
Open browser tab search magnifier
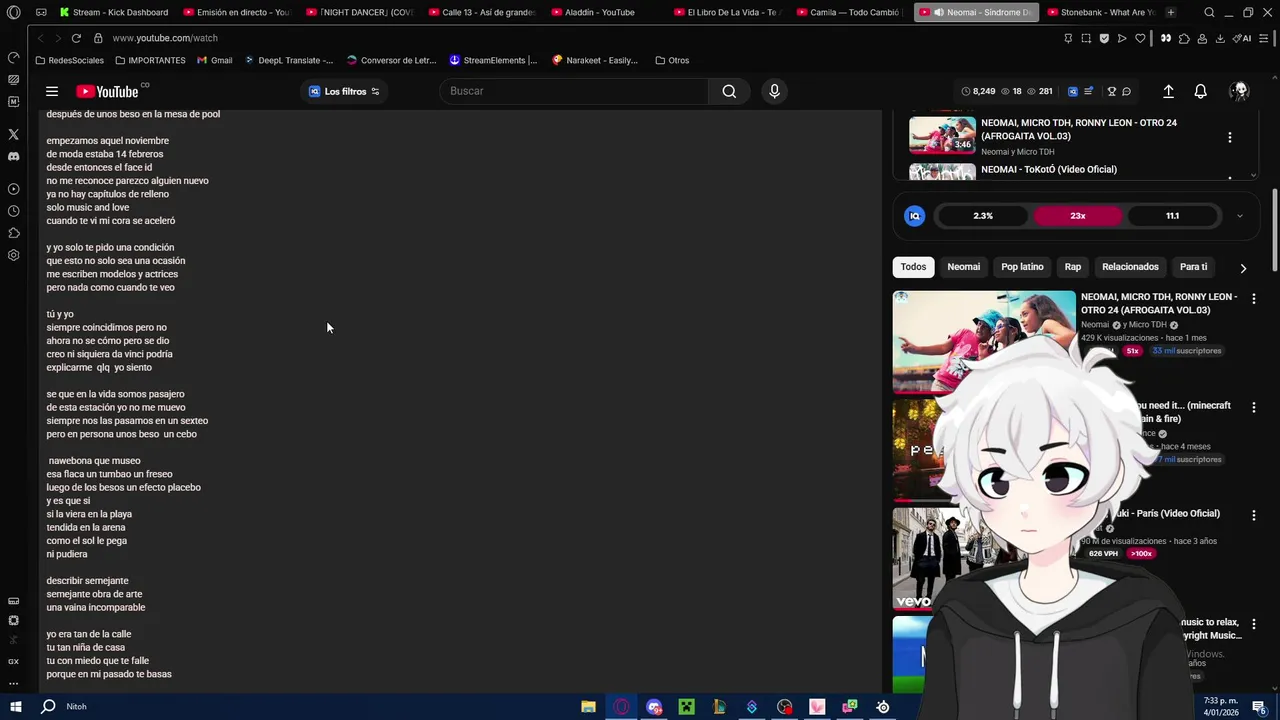(x=1209, y=12)
